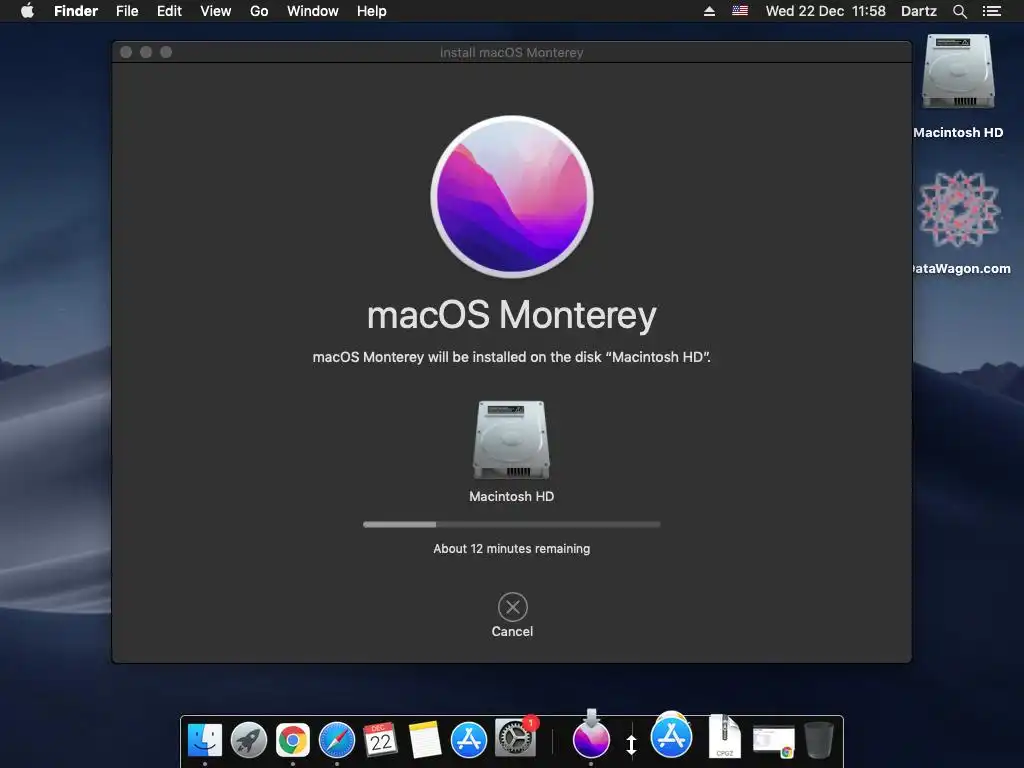Click the About 12 minutes remaining text
The height and width of the screenshot is (768, 1024).
511,549
